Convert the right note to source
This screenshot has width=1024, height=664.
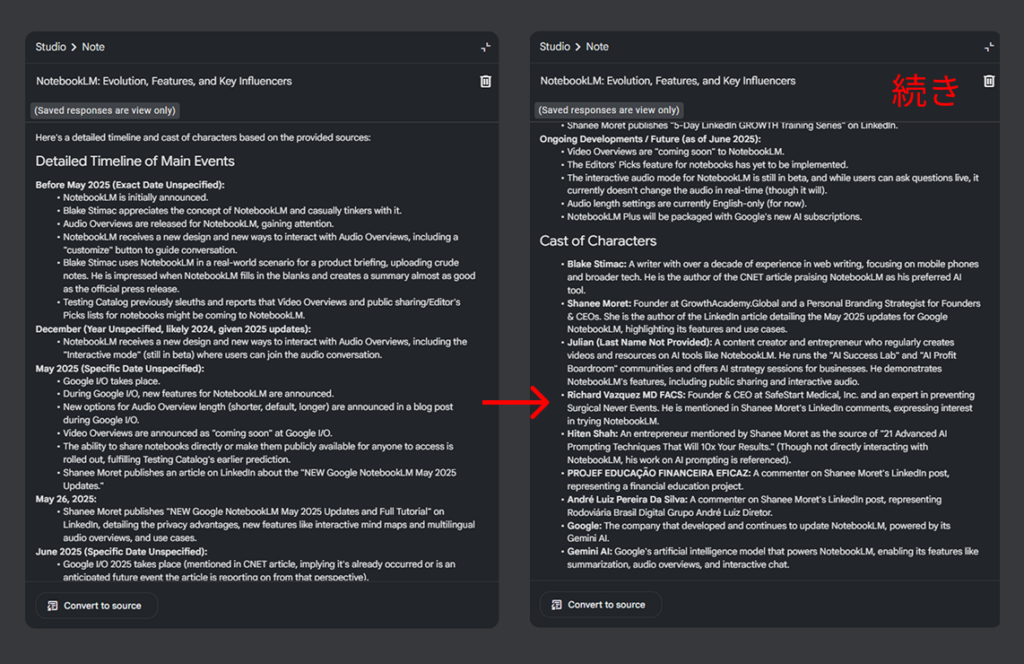click(x=600, y=605)
